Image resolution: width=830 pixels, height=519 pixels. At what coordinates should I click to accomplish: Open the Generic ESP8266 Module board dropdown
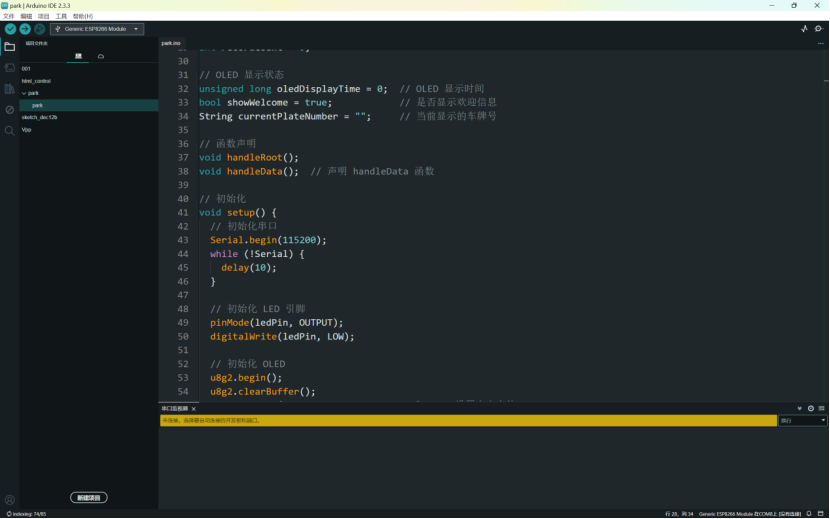tap(97, 29)
